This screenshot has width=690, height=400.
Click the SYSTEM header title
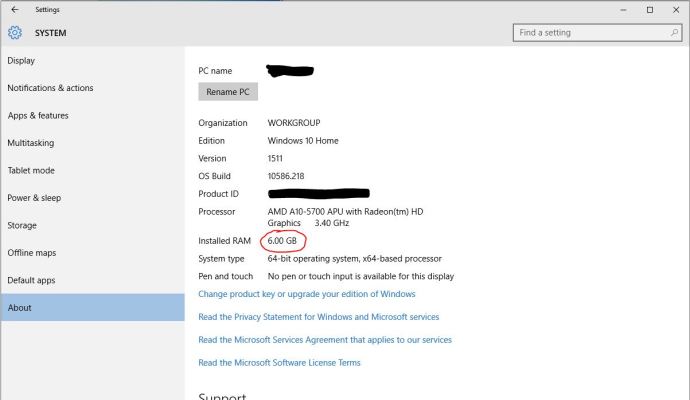[x=51, y=33]
